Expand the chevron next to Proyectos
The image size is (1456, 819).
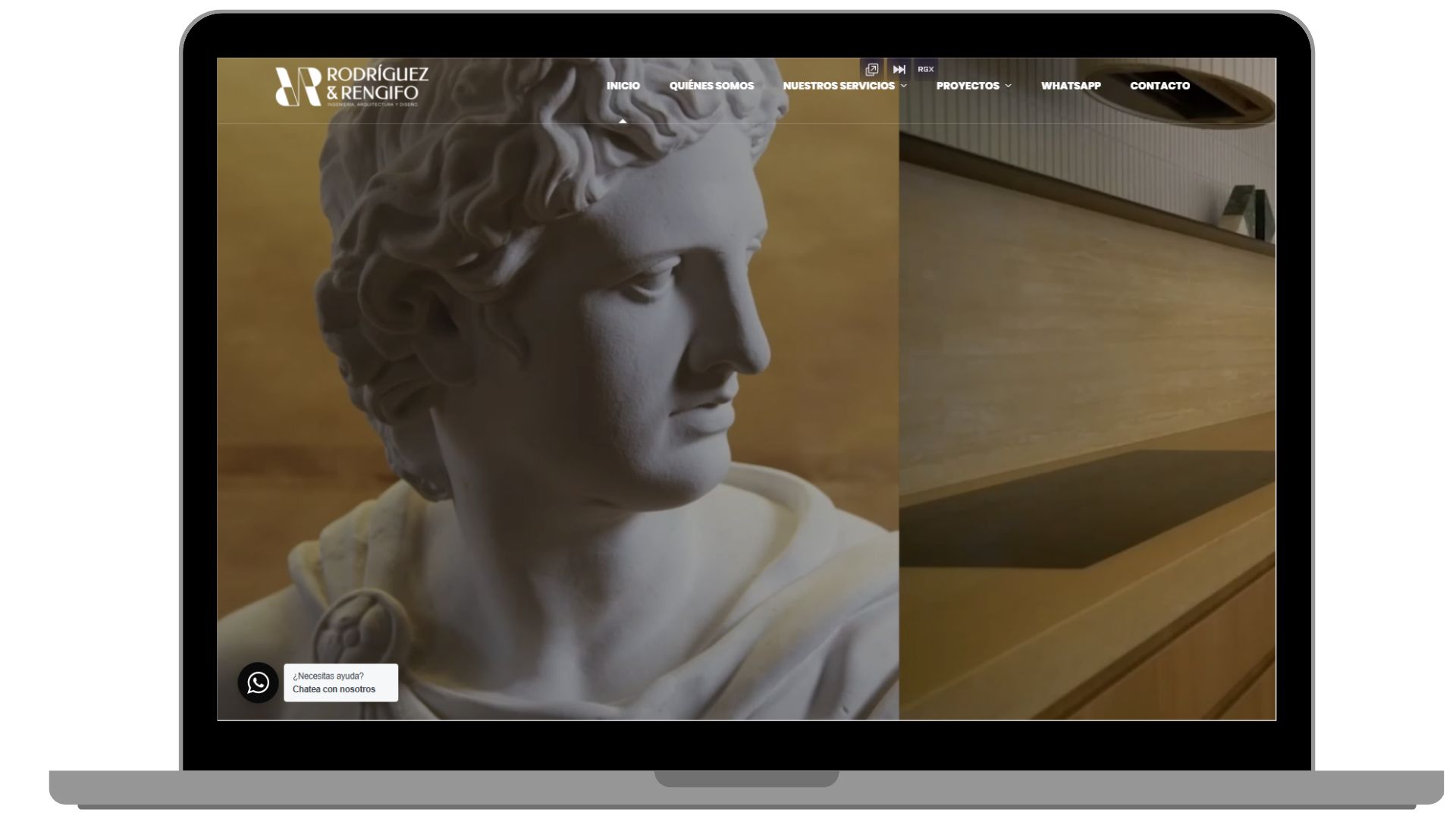(1008, 86)
